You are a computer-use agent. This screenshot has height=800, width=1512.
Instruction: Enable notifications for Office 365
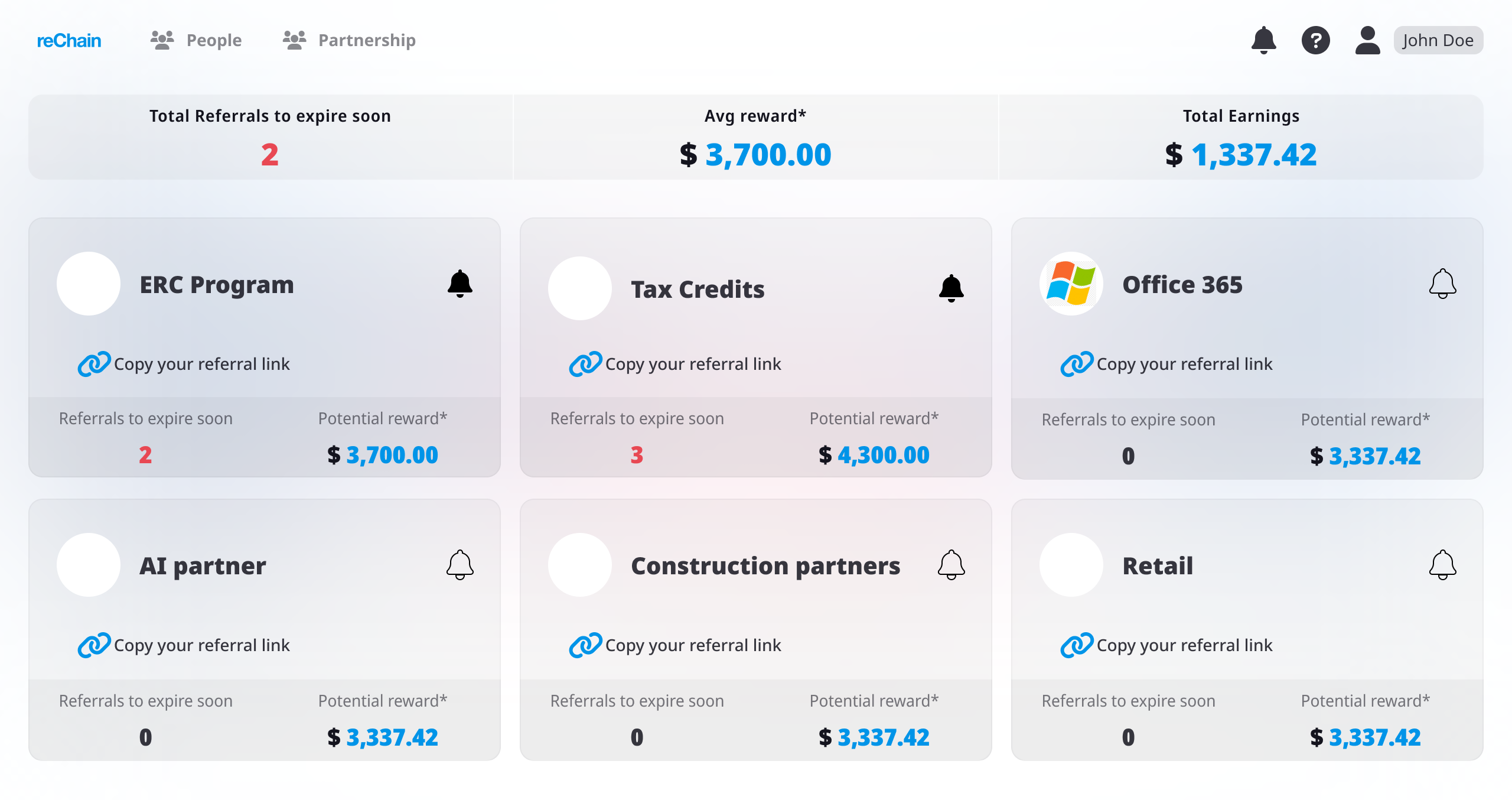click(x=1442, y=284)
